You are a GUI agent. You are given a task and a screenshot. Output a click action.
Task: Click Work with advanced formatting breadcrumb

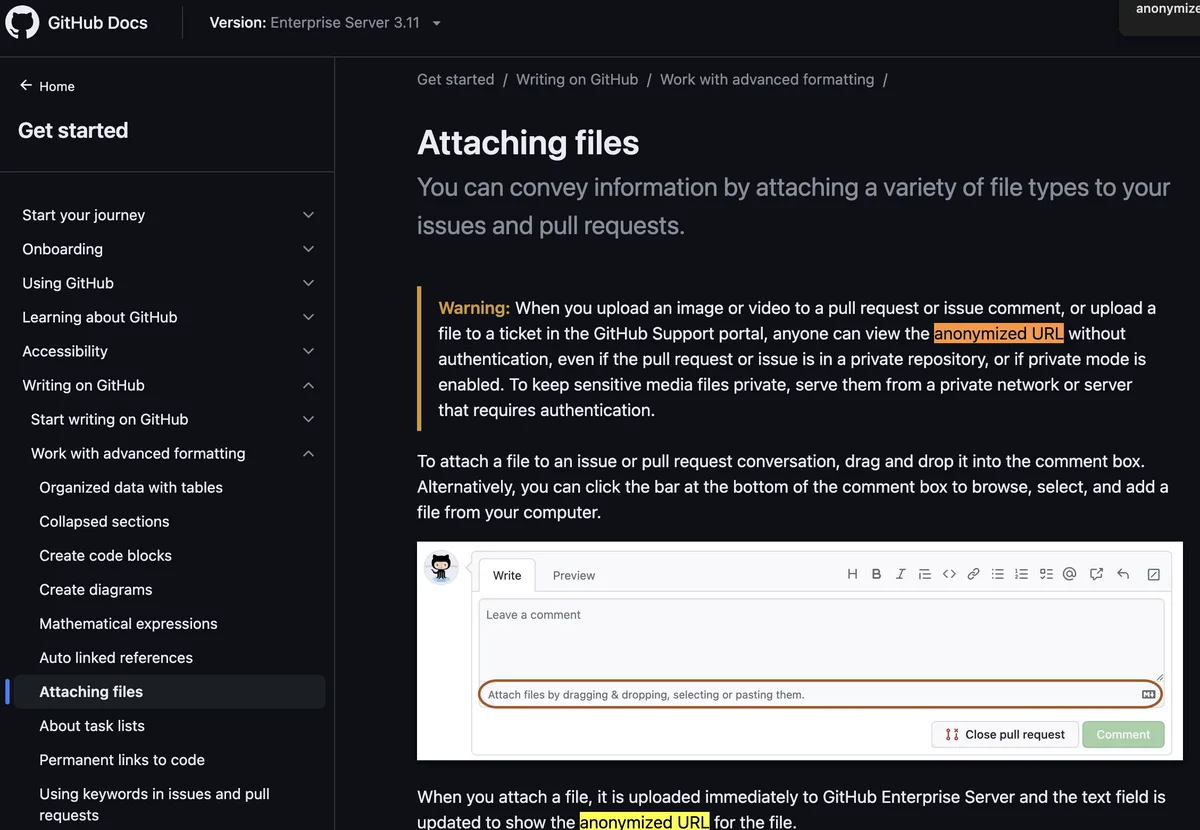(x=767, y=79)
